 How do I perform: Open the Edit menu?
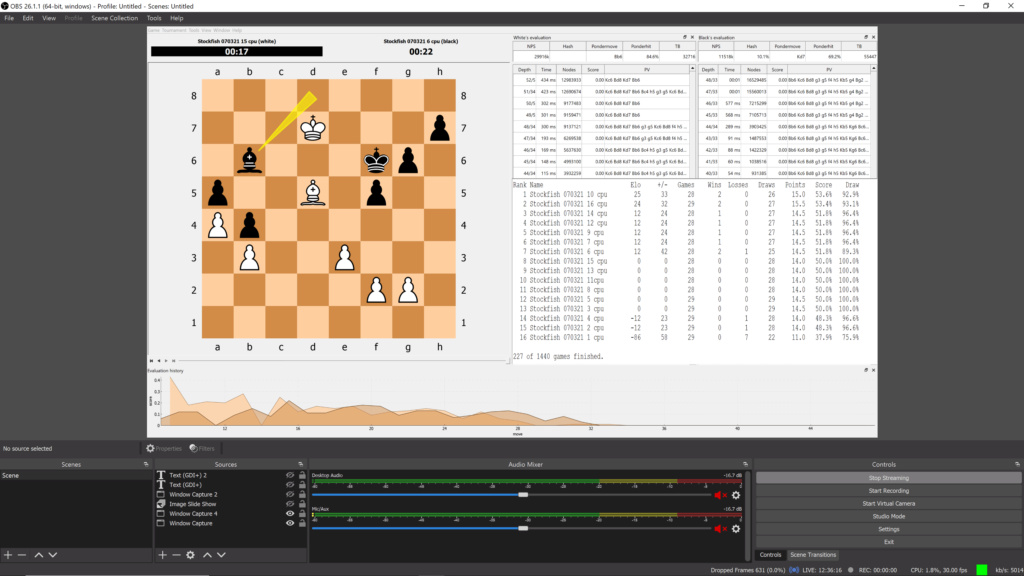(x=28, y=18)
